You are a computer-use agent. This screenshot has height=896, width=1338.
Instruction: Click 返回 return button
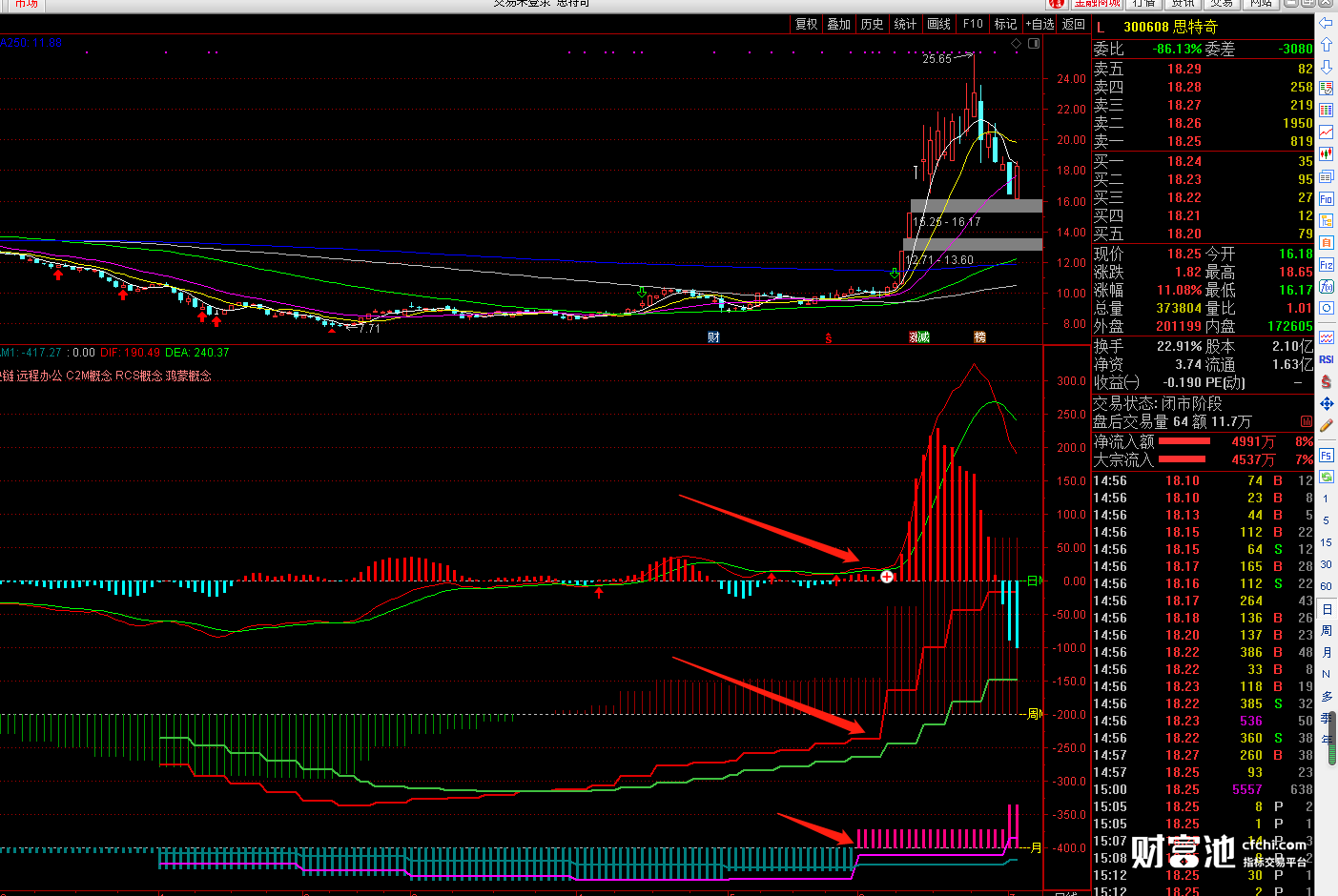tap(1074, 24)
